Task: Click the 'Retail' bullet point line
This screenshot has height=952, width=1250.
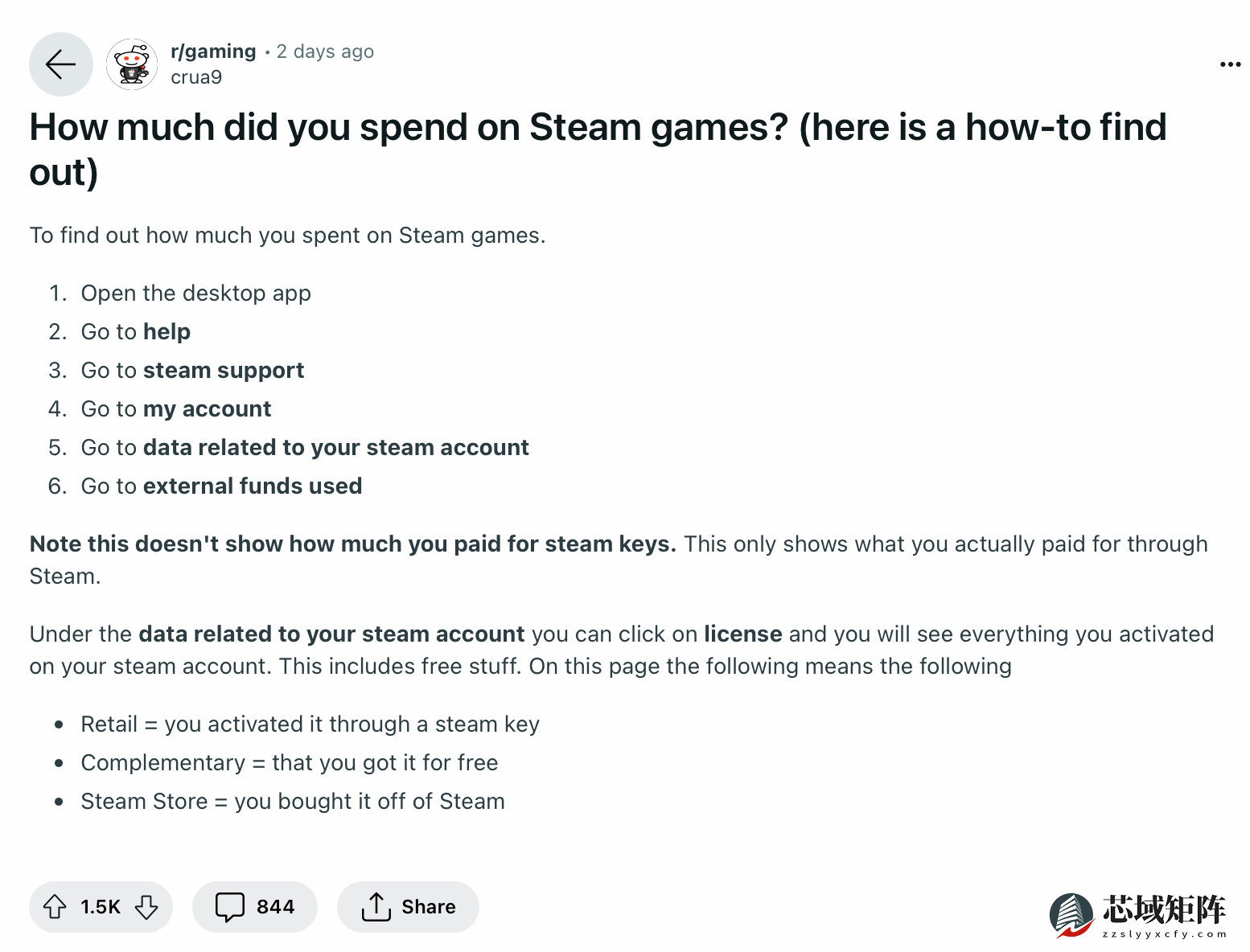Action: (310, 724)
